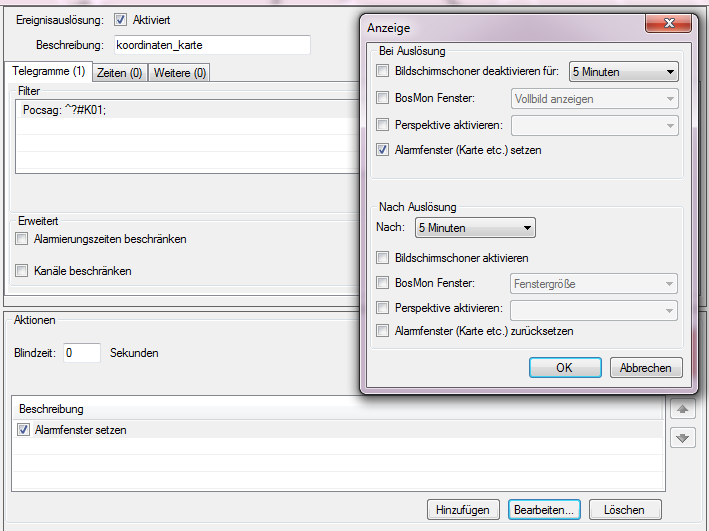Enable Bildschirmschoner deaktivieren für checkbox
The height and width of the screenshot is (531, 709).
coord(383,71)
